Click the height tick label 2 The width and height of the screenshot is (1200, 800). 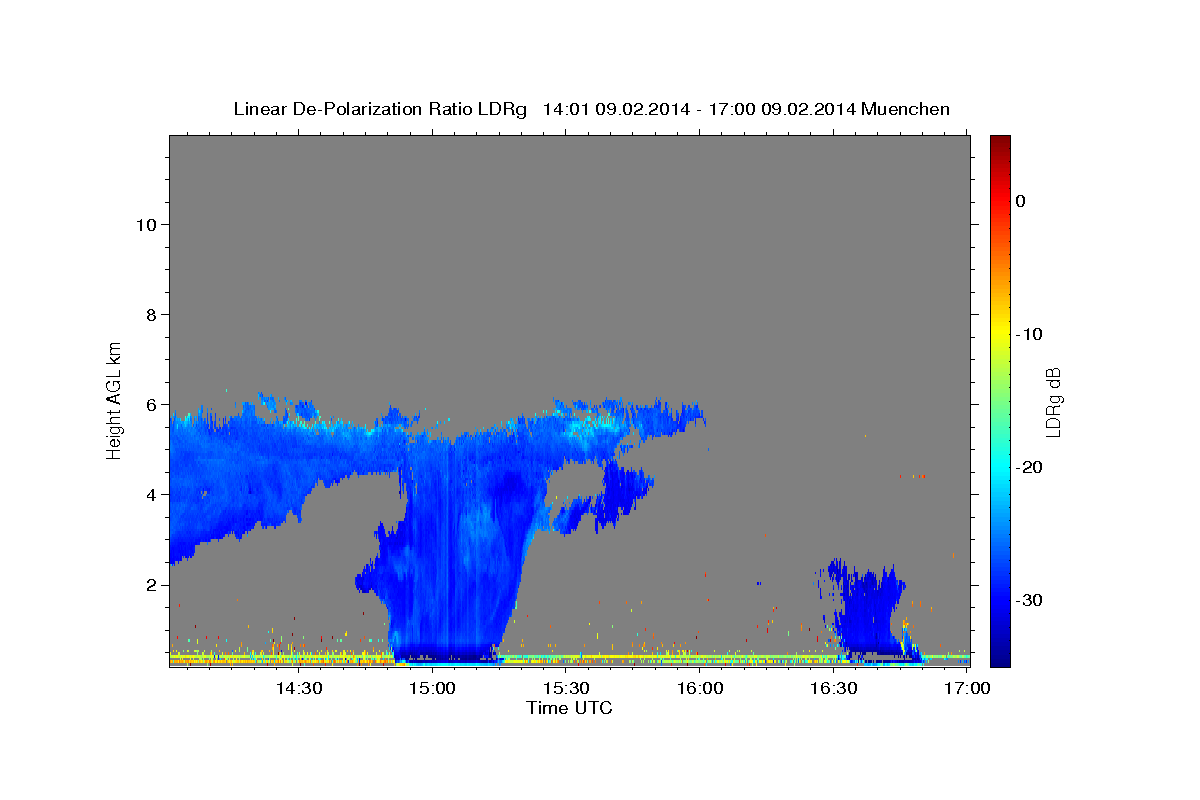click(150, 584)
